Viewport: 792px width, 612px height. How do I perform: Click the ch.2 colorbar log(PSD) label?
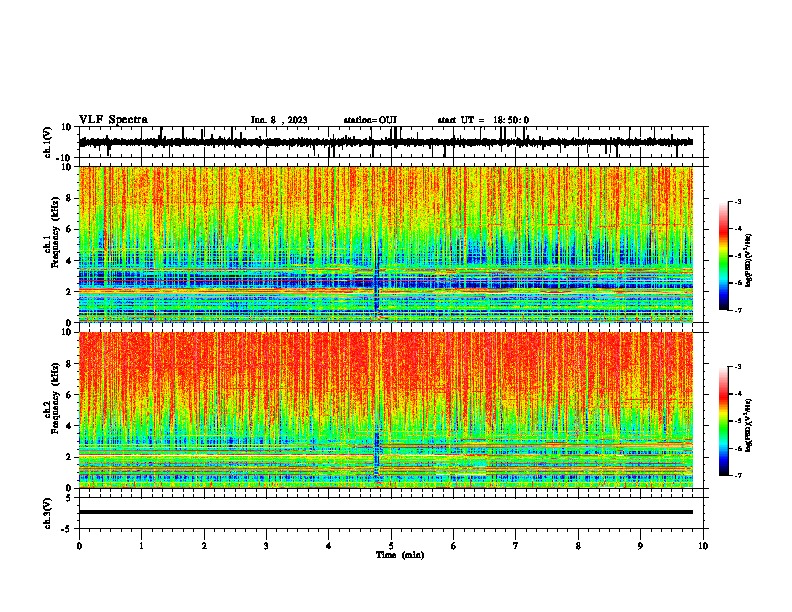748,425
